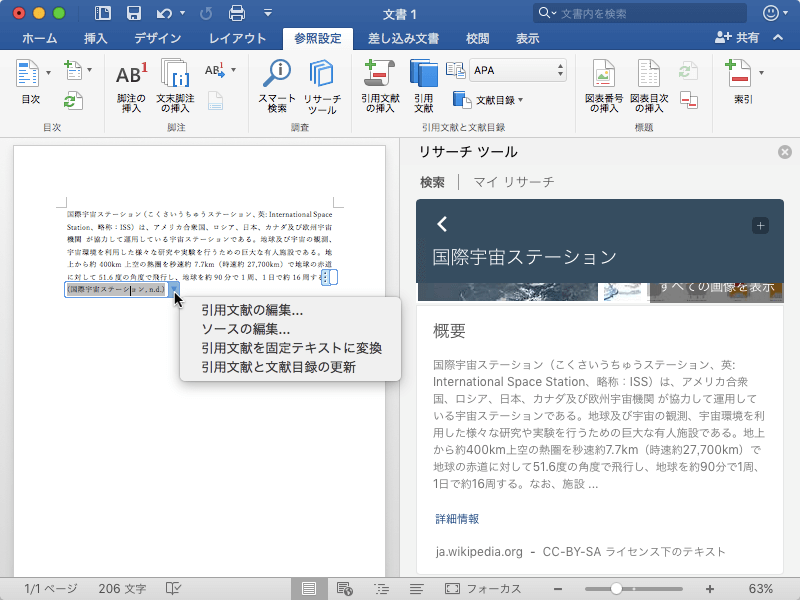Select the 検索 tab in Researcher pane
This screenshot has width=800, height=600.
(432, 182)
